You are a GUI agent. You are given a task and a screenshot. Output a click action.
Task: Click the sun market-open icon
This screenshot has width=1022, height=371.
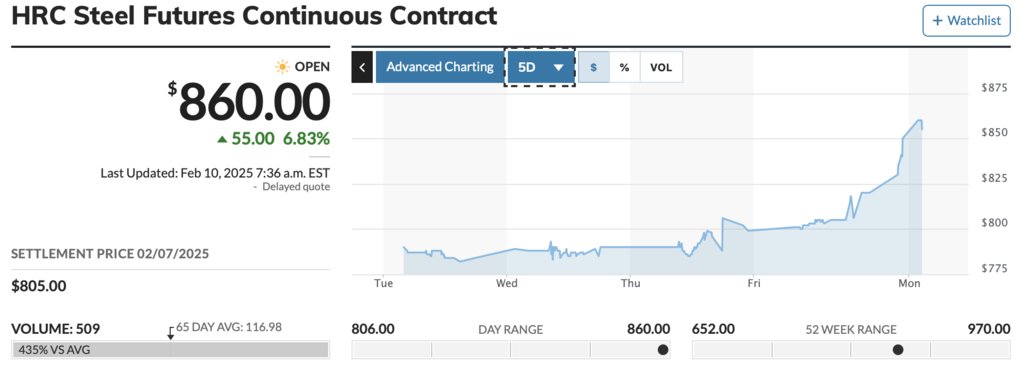pyautogui.click(x=282, y=67)
